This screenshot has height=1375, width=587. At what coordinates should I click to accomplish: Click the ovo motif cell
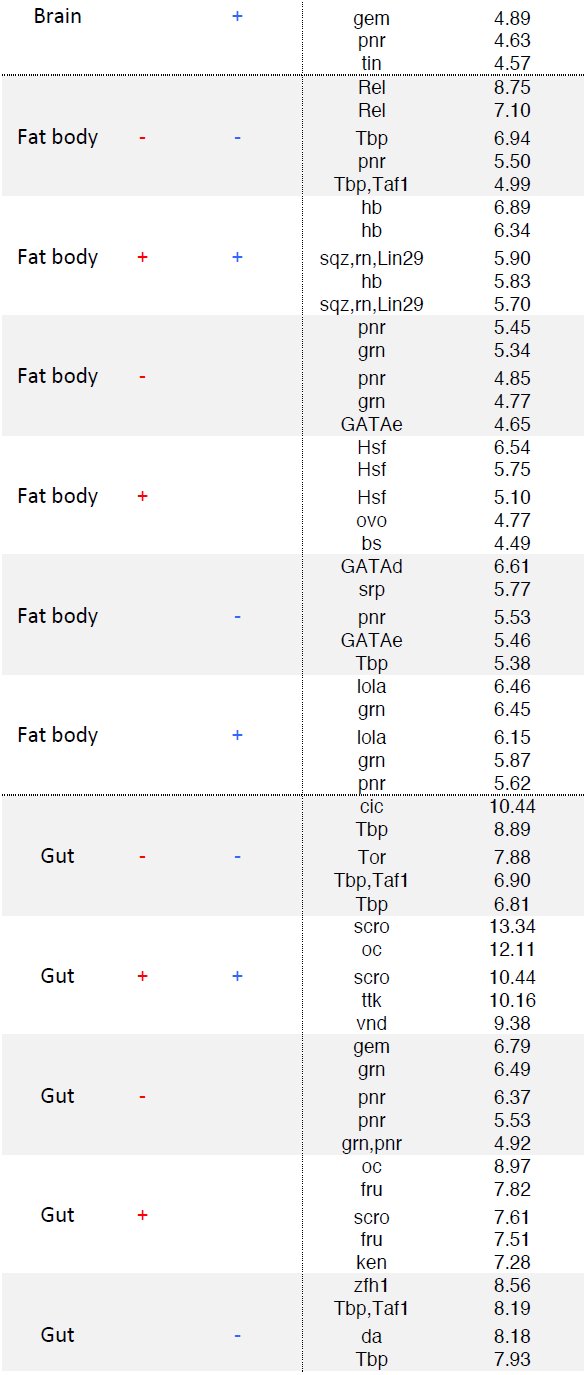(x=372, y=520)
